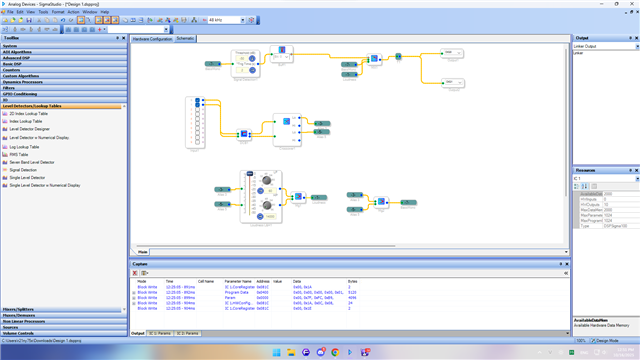
Task: Click the Cut scissors toolbar icon
Action: click(x=39, y=20)
